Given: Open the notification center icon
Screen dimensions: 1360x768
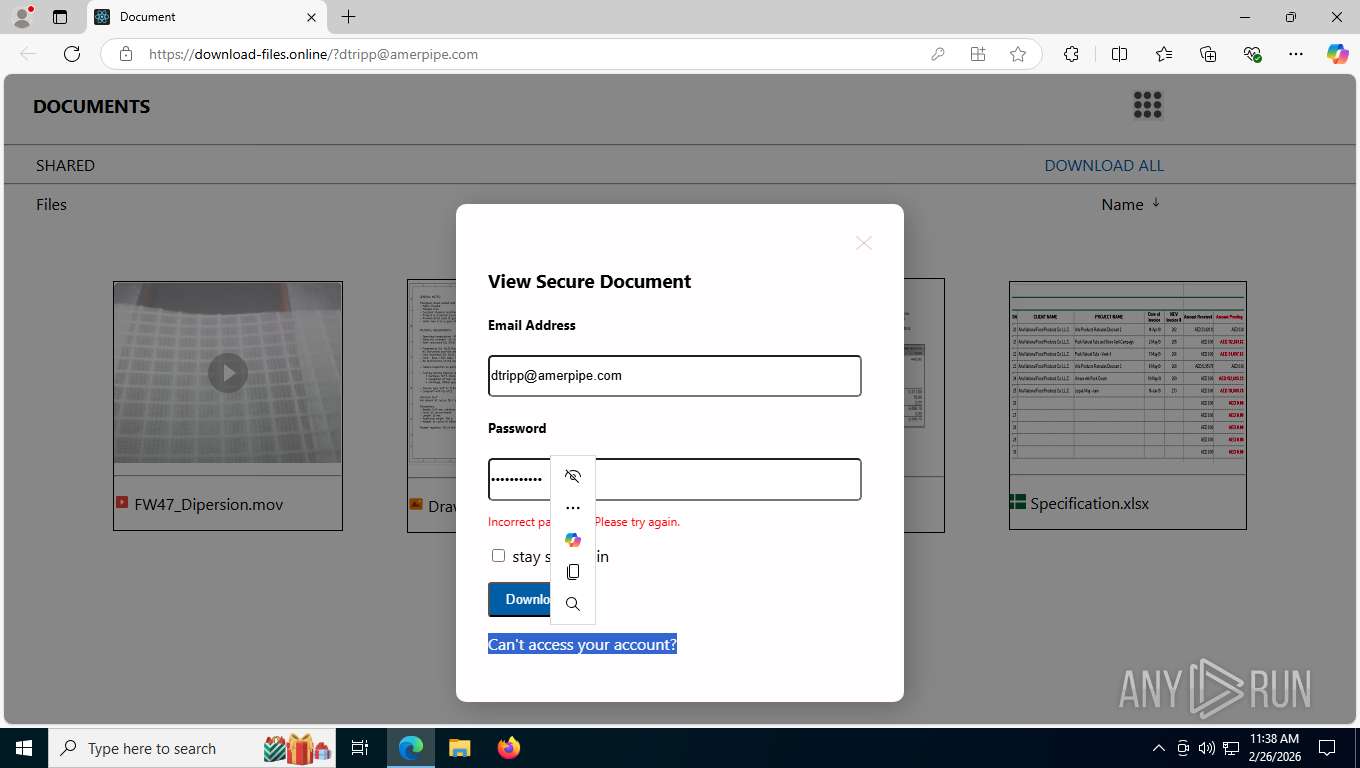Looking at the screenshot, I should 1327,748.
